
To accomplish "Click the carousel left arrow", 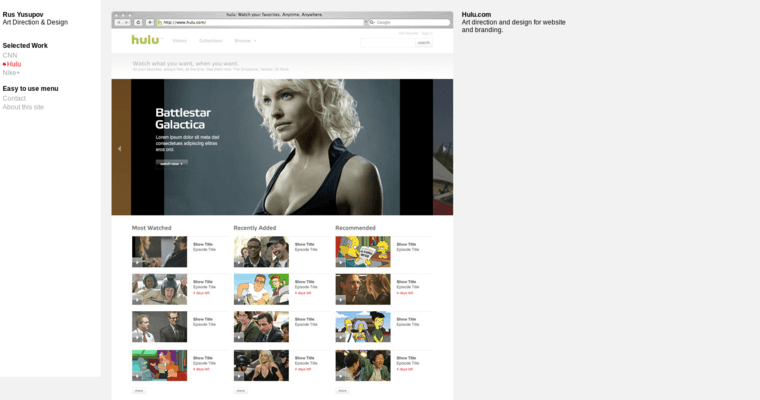I will tap(120, 148).
